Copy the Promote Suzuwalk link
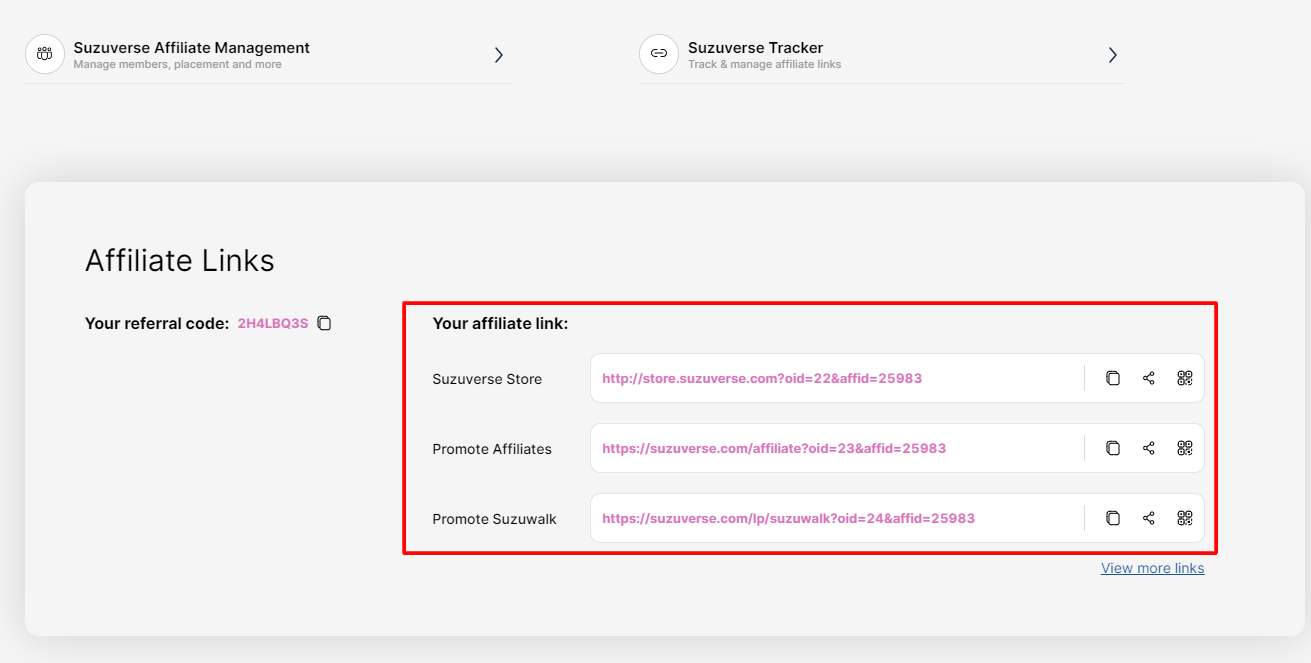Image resolution: width=1311 pixels, height=663 pixels. pos(1112,518)
